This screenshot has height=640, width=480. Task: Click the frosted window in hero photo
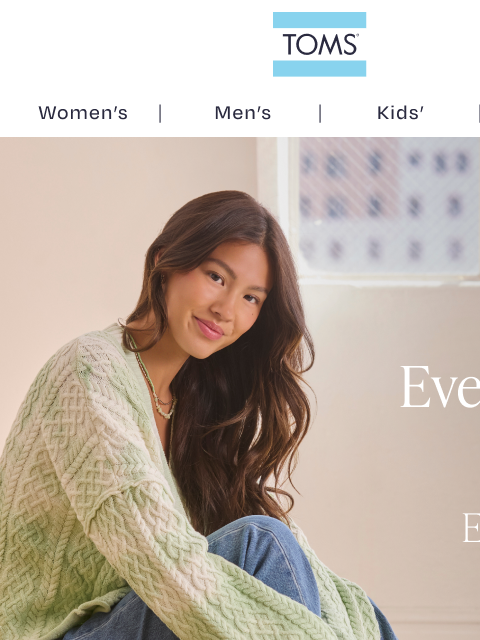[x=388, y=206]
